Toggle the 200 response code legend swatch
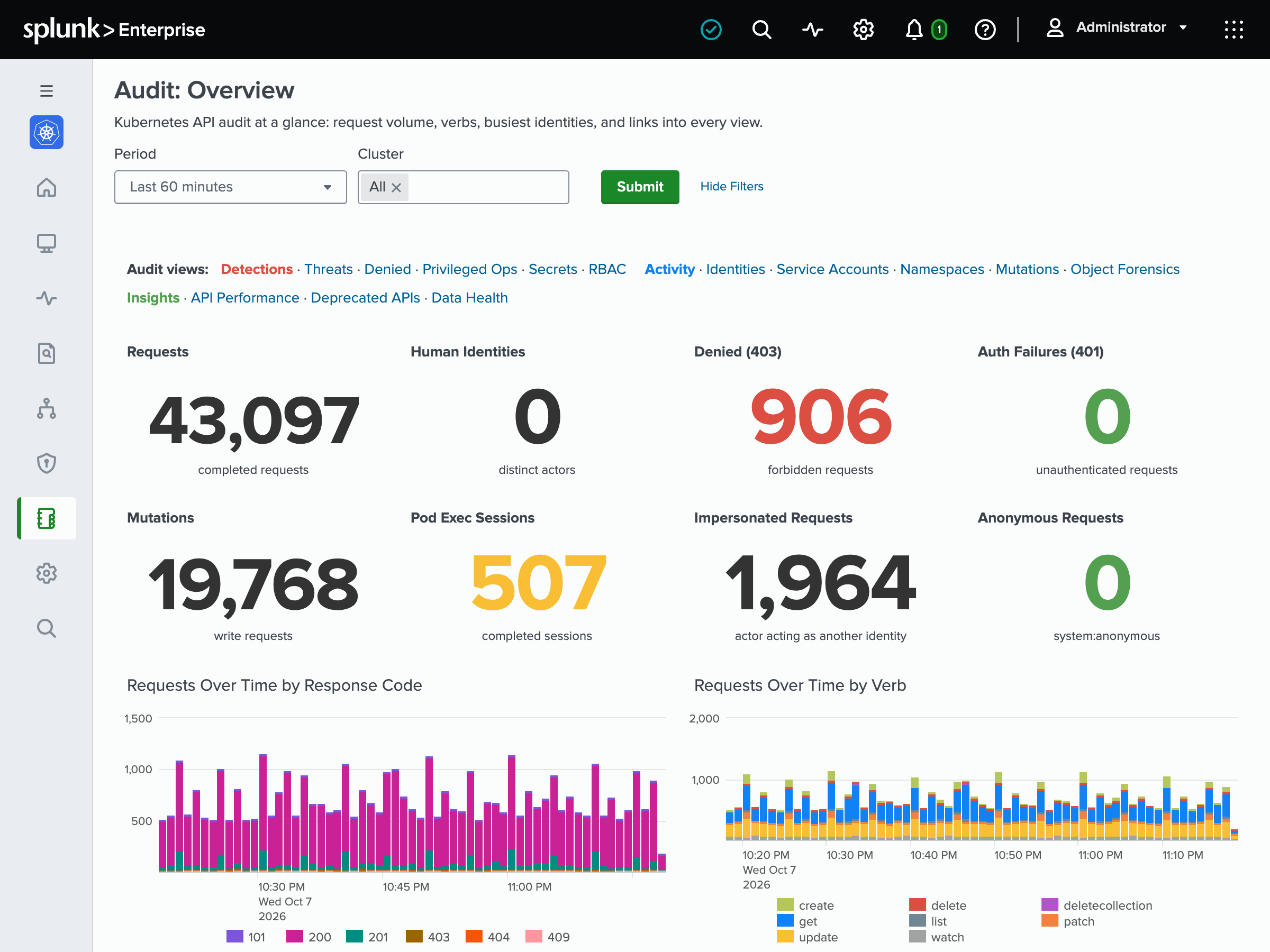This screenshot has height=952, width=1270. coord(295,936)
